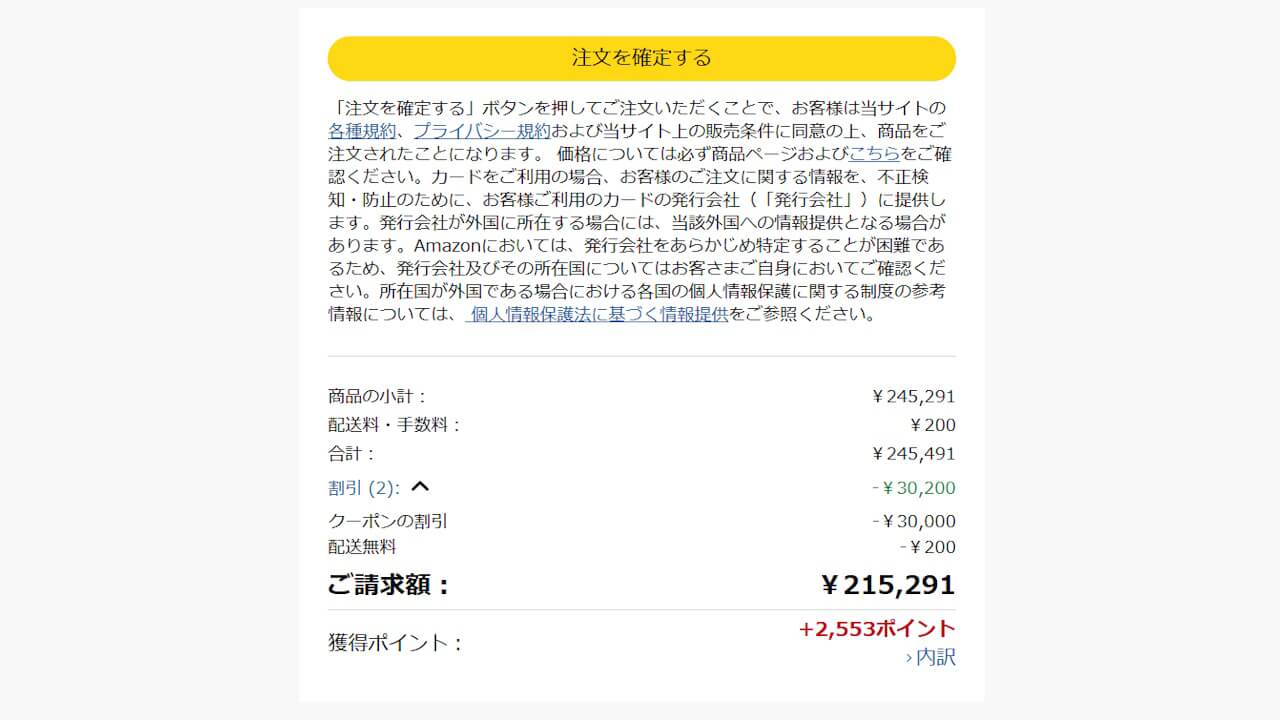The height and width of the screenshot is (720, 1280).
Task: Click the -¥30,200 total discount amount
Action: pos(913,488)
